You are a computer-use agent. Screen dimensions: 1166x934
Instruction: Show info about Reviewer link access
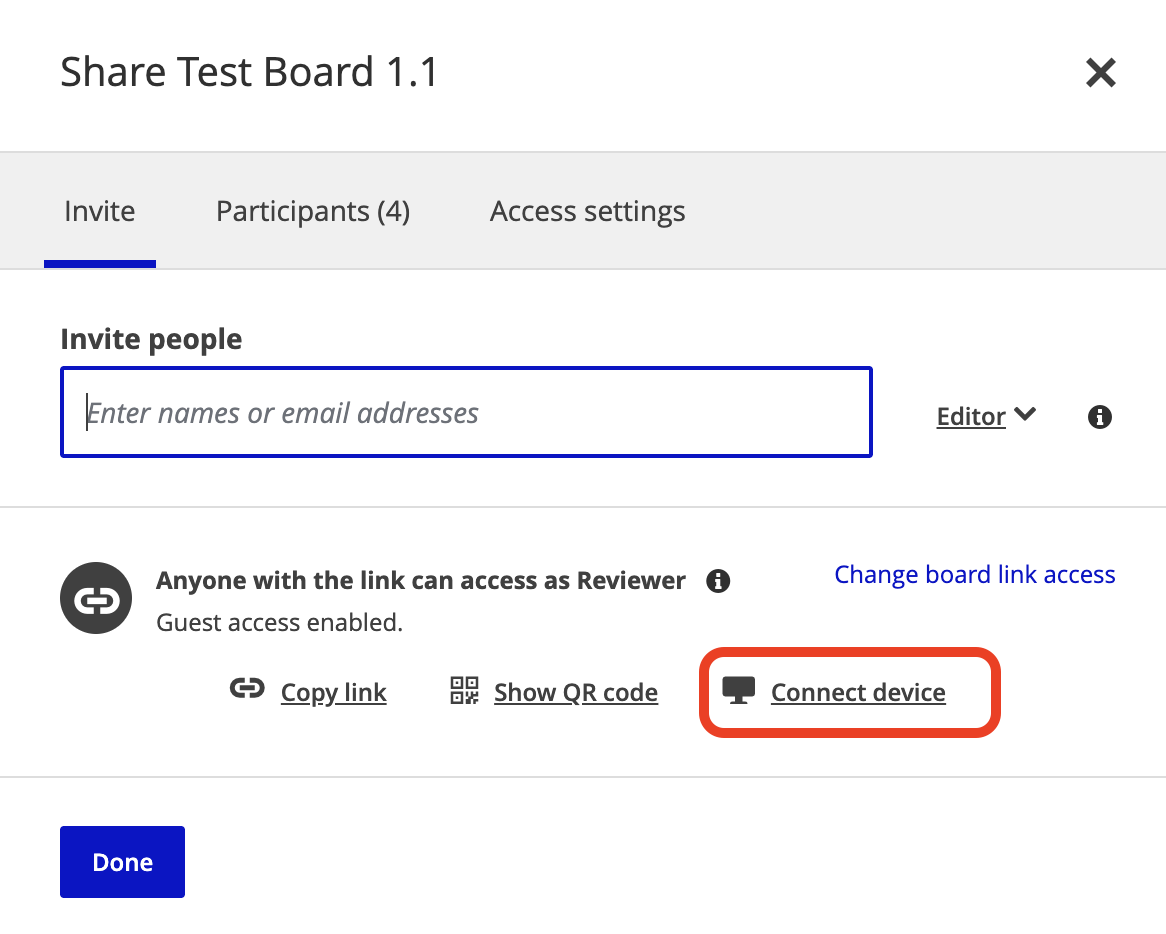click(718, 581)
